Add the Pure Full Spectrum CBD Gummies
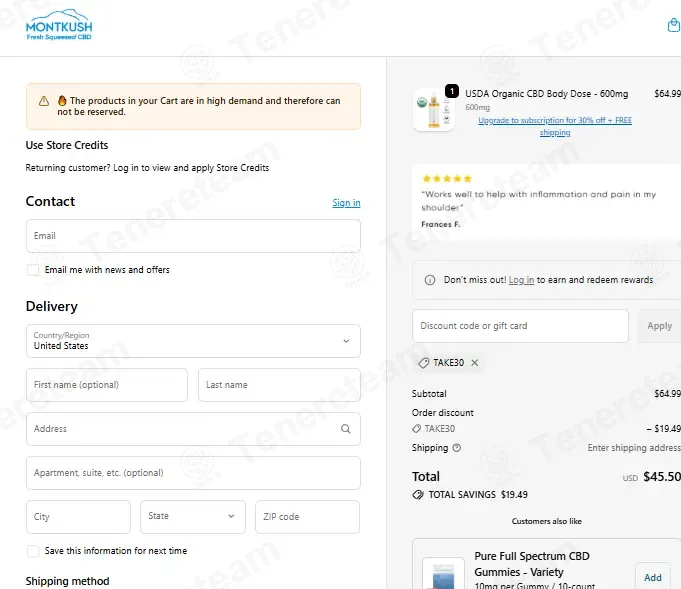 (653, 577)
